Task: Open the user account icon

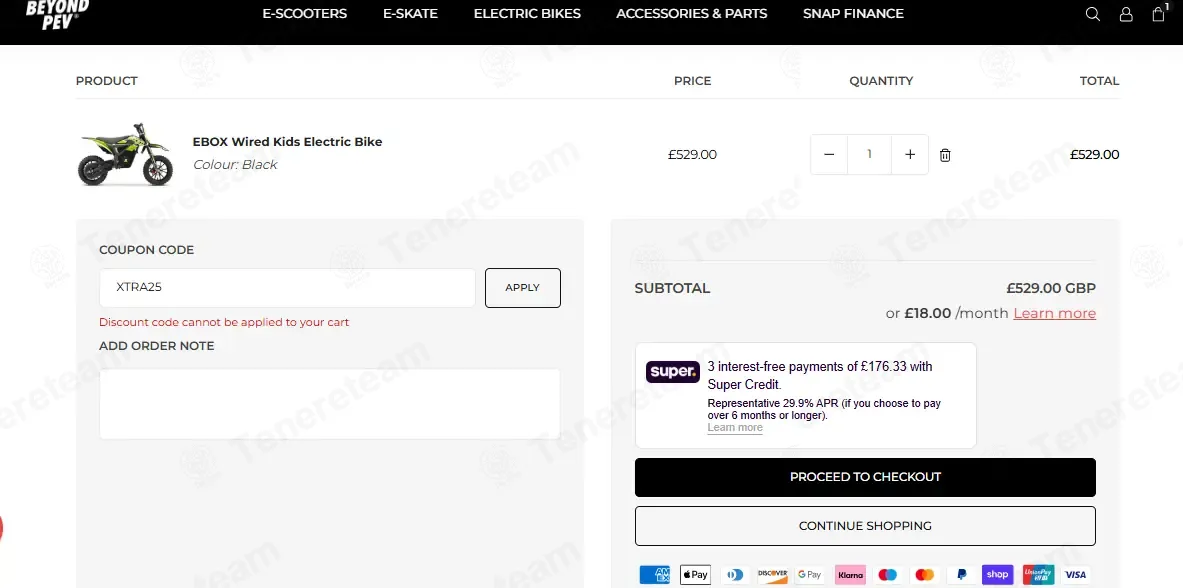Action: (x=1126, y=14)
